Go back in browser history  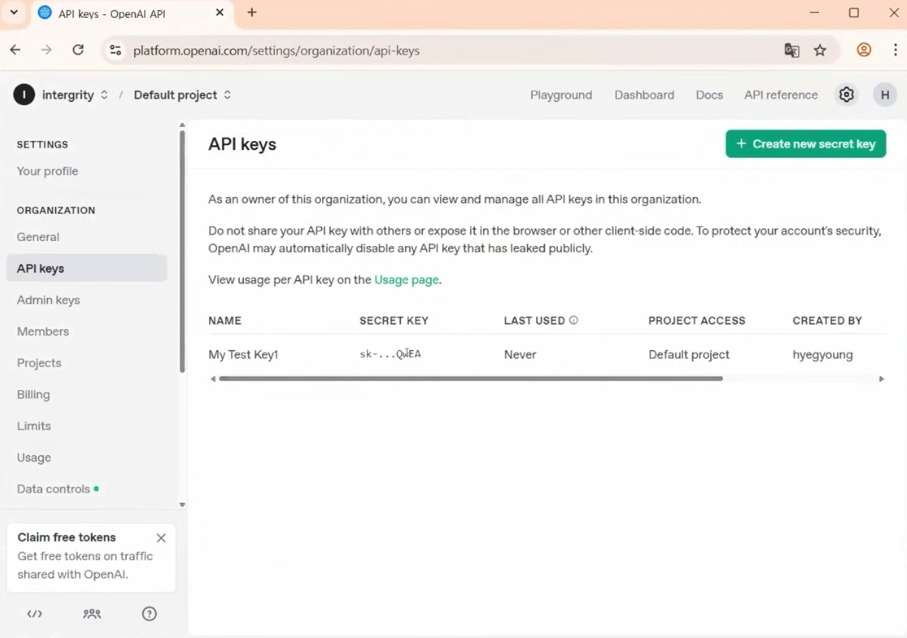coord(16,50)
